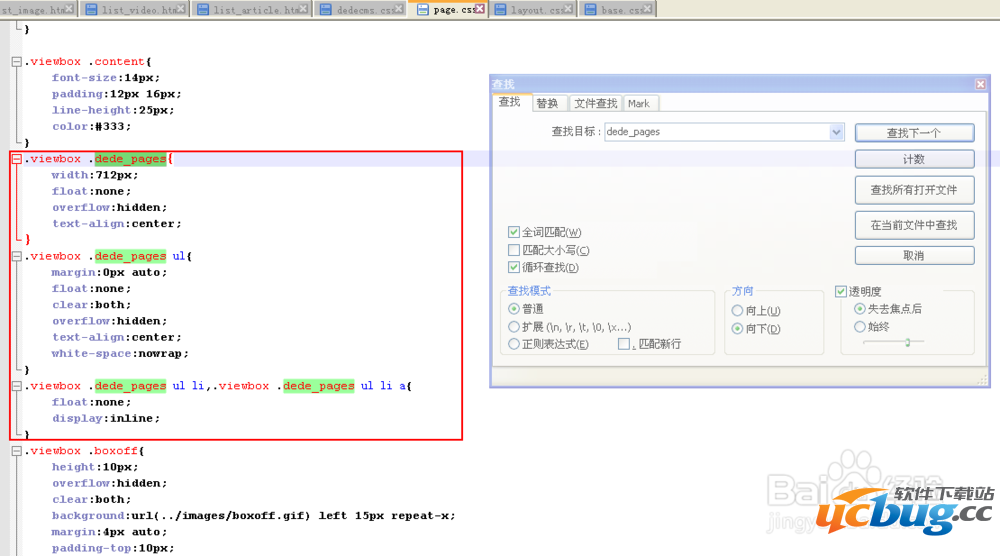Close the page.css tab with its red X

coord(480,9)
